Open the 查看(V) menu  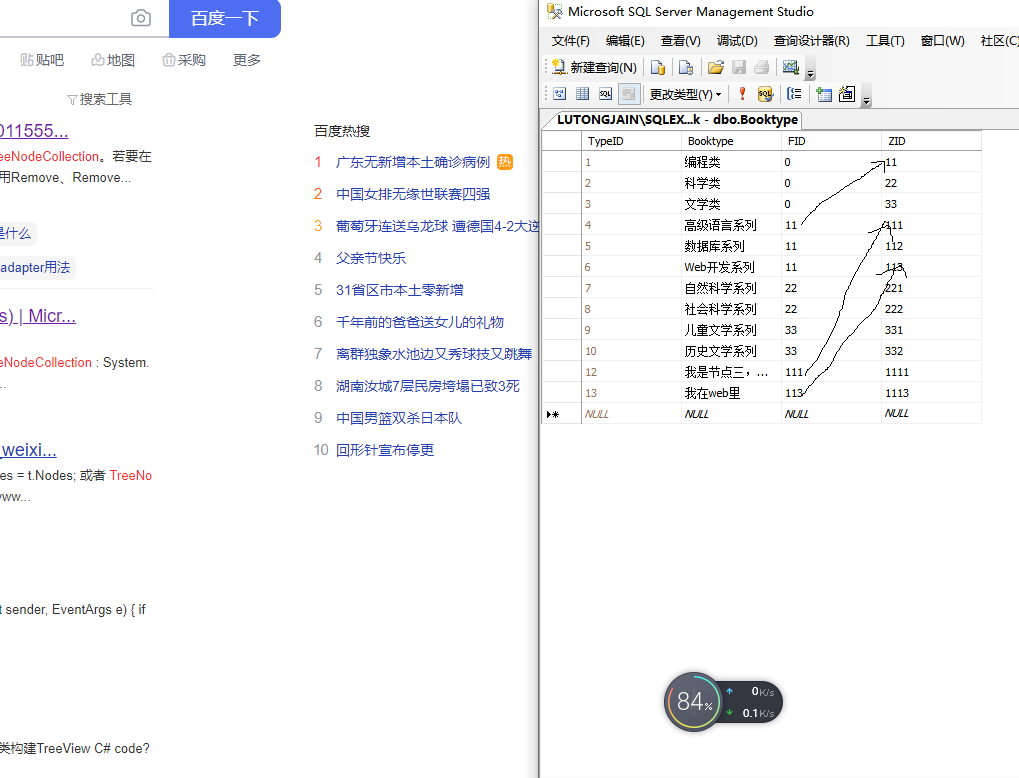680,41
